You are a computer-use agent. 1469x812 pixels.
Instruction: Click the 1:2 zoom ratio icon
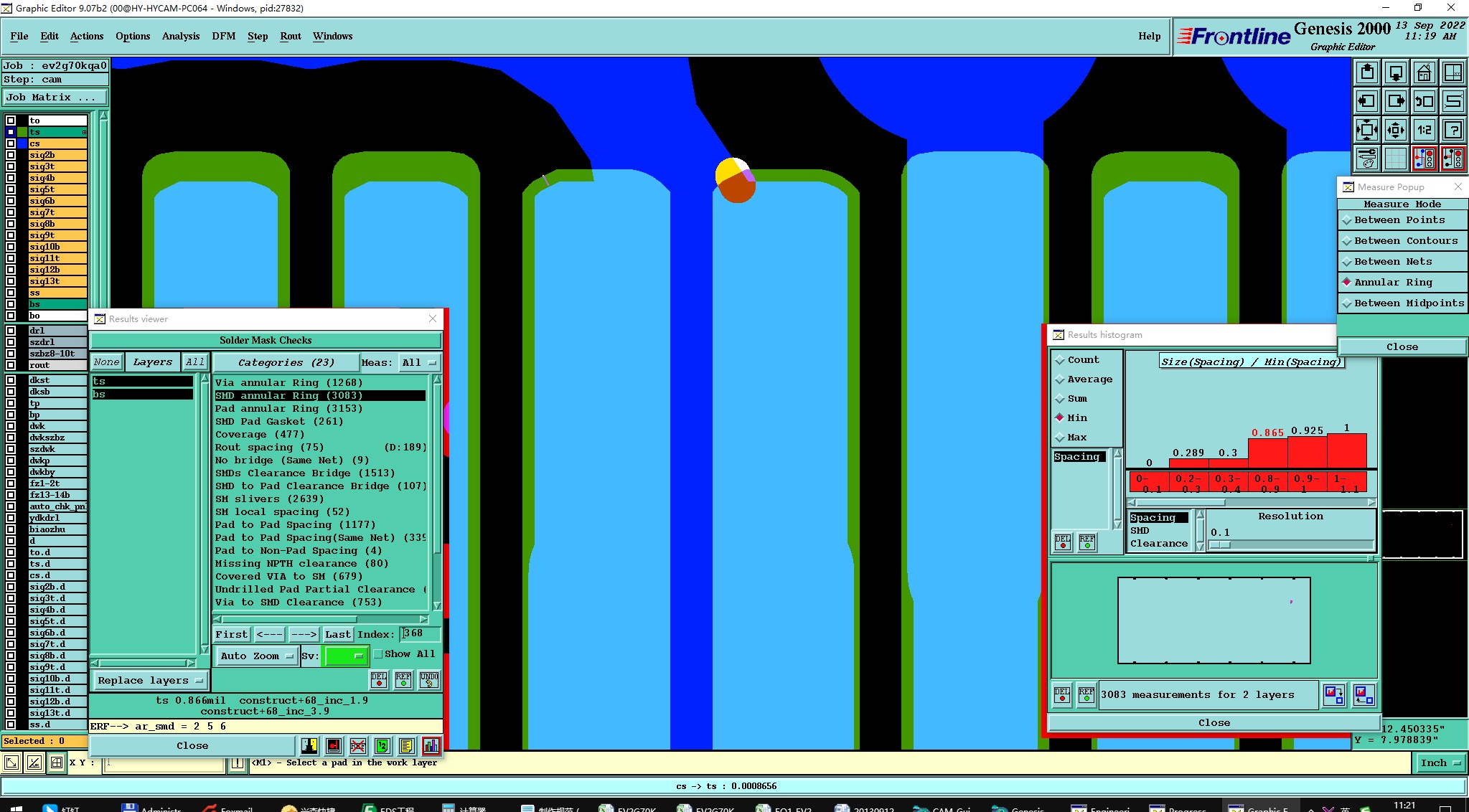pyautogui.click(x=1424, y=130)
